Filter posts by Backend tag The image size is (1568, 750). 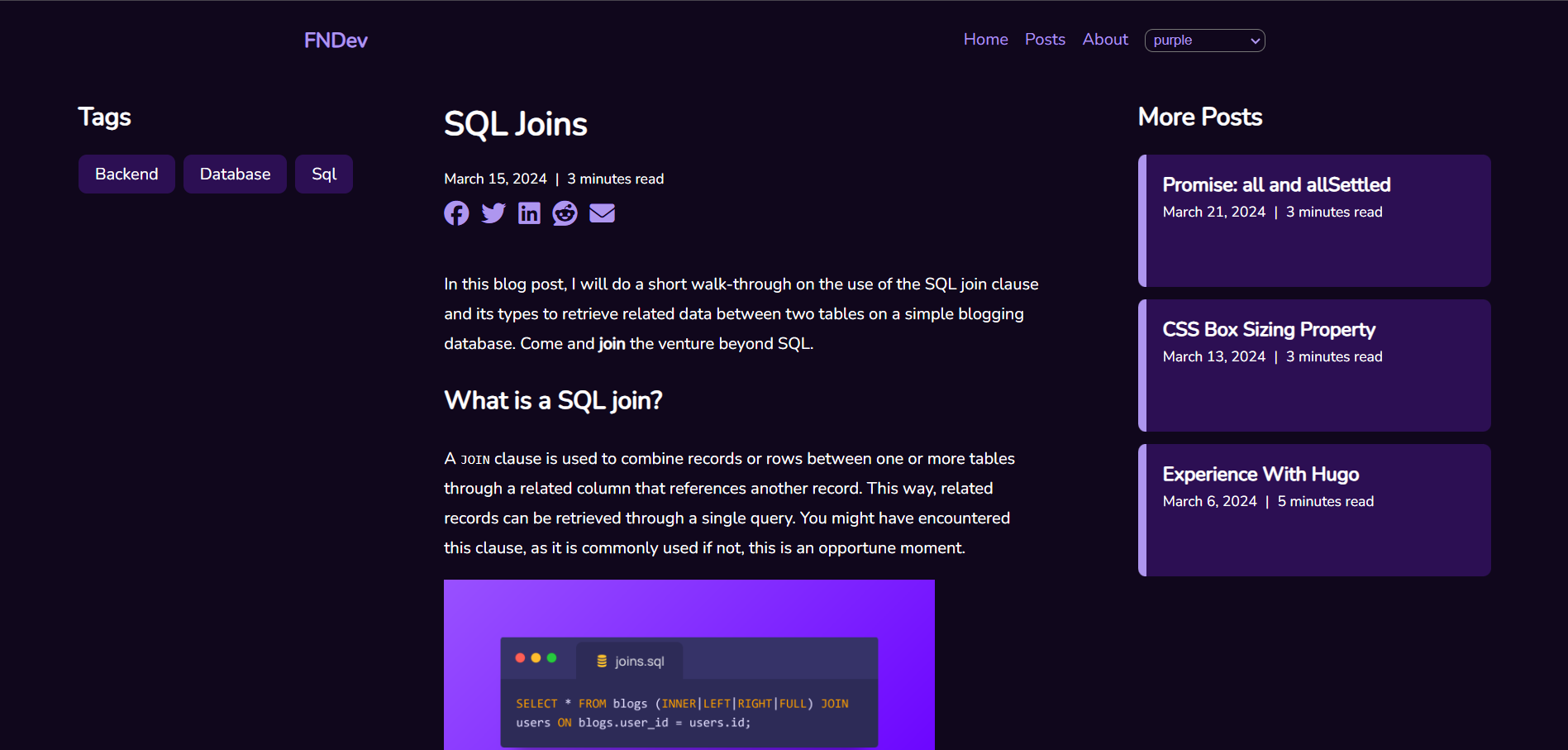126,174
